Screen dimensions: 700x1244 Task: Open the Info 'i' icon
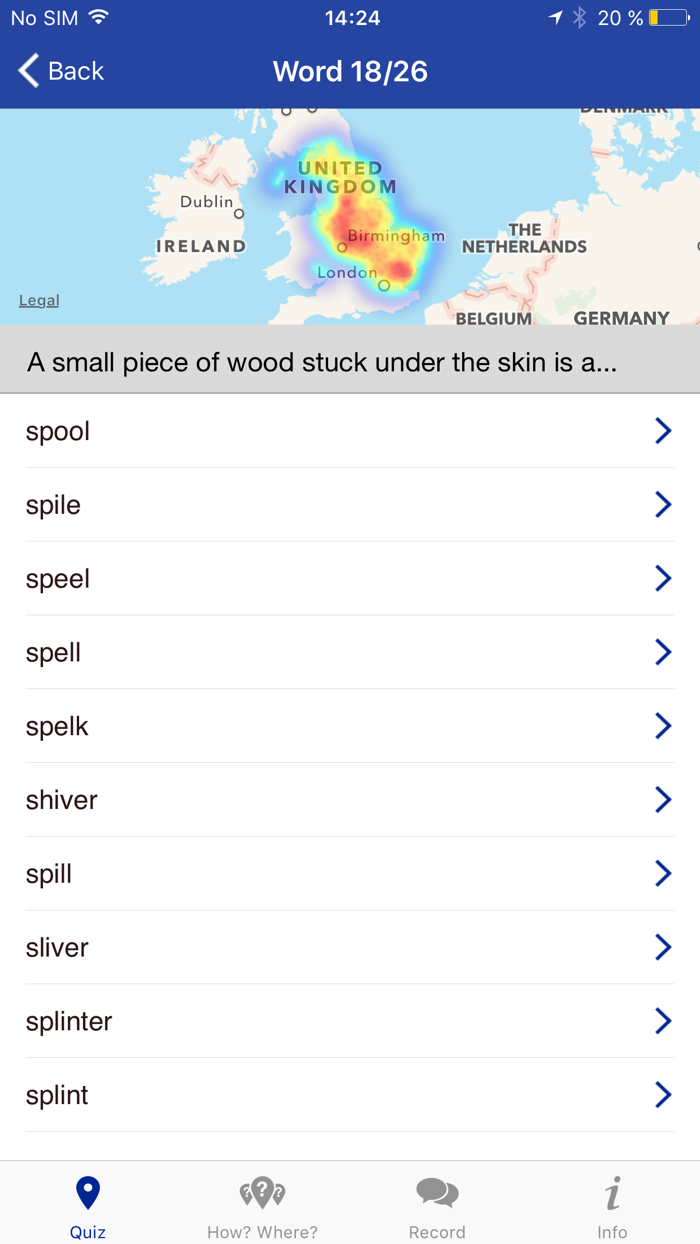tap(612, 1191)
